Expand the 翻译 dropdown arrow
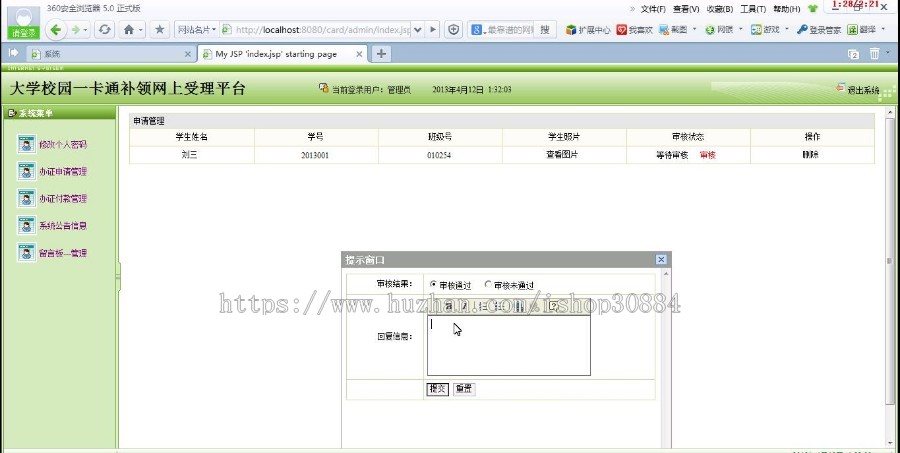 883,29
